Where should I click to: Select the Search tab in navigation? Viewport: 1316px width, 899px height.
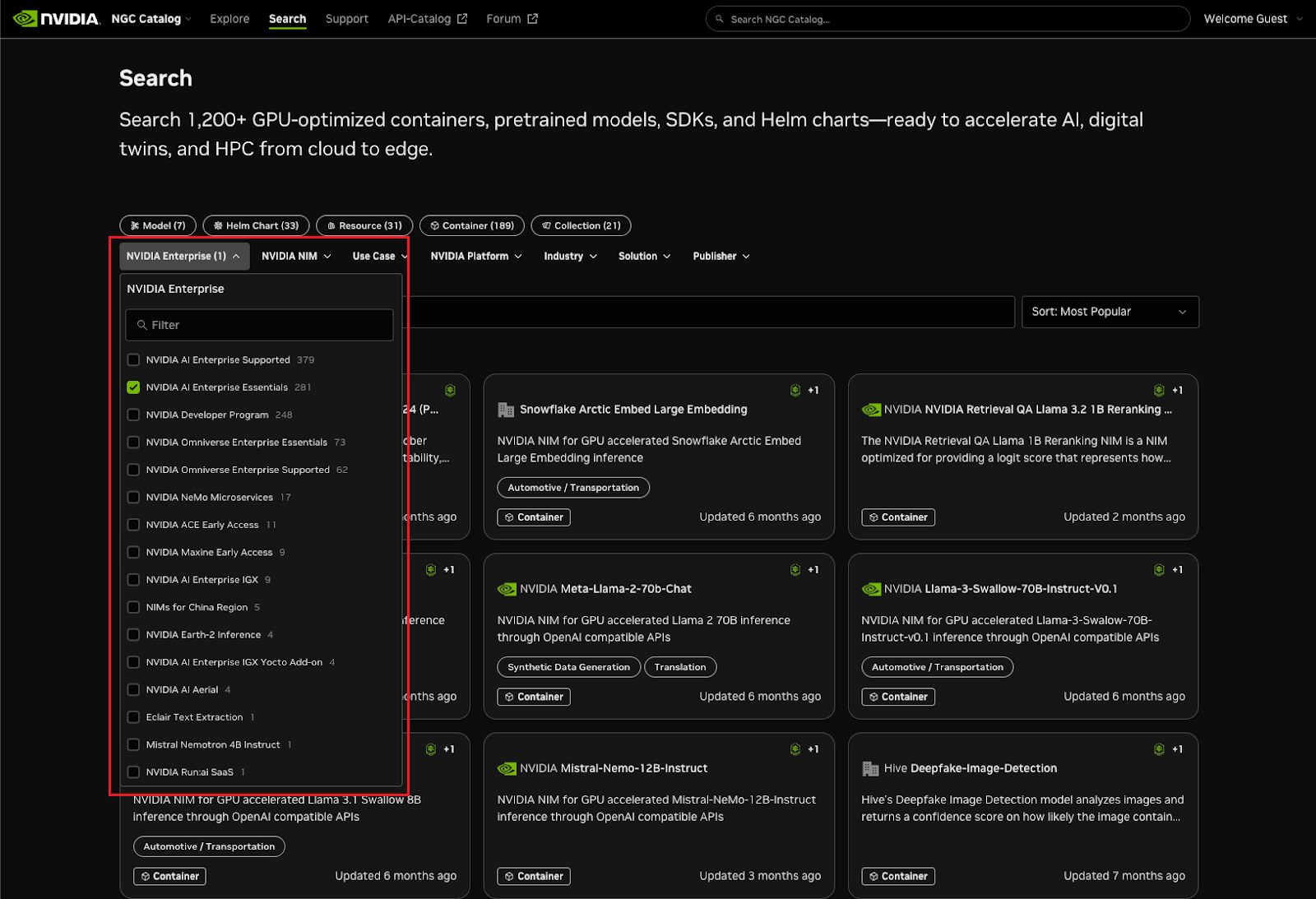click(x=287, y=19)
